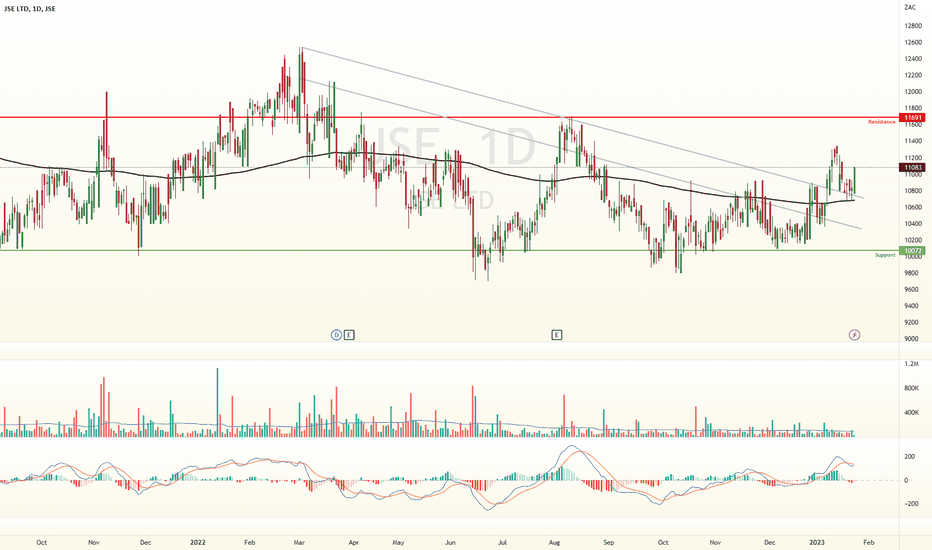Image resolution: width=932 pixels, height=550 pixels.
Task: Click the 2022 label on time axis
Action: 197,542
